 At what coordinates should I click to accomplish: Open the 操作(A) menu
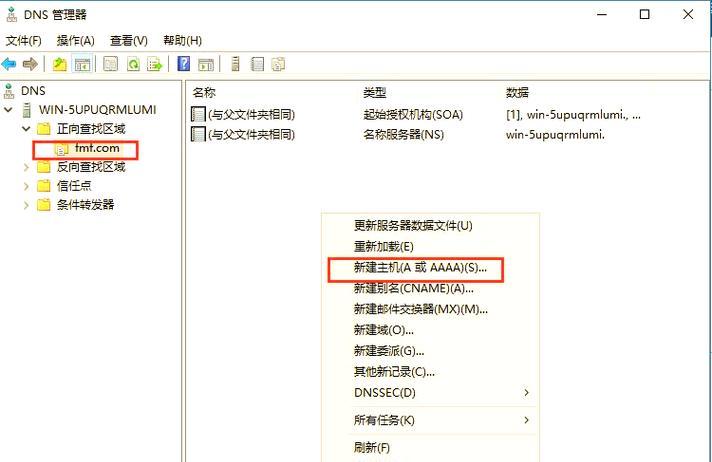75,40
